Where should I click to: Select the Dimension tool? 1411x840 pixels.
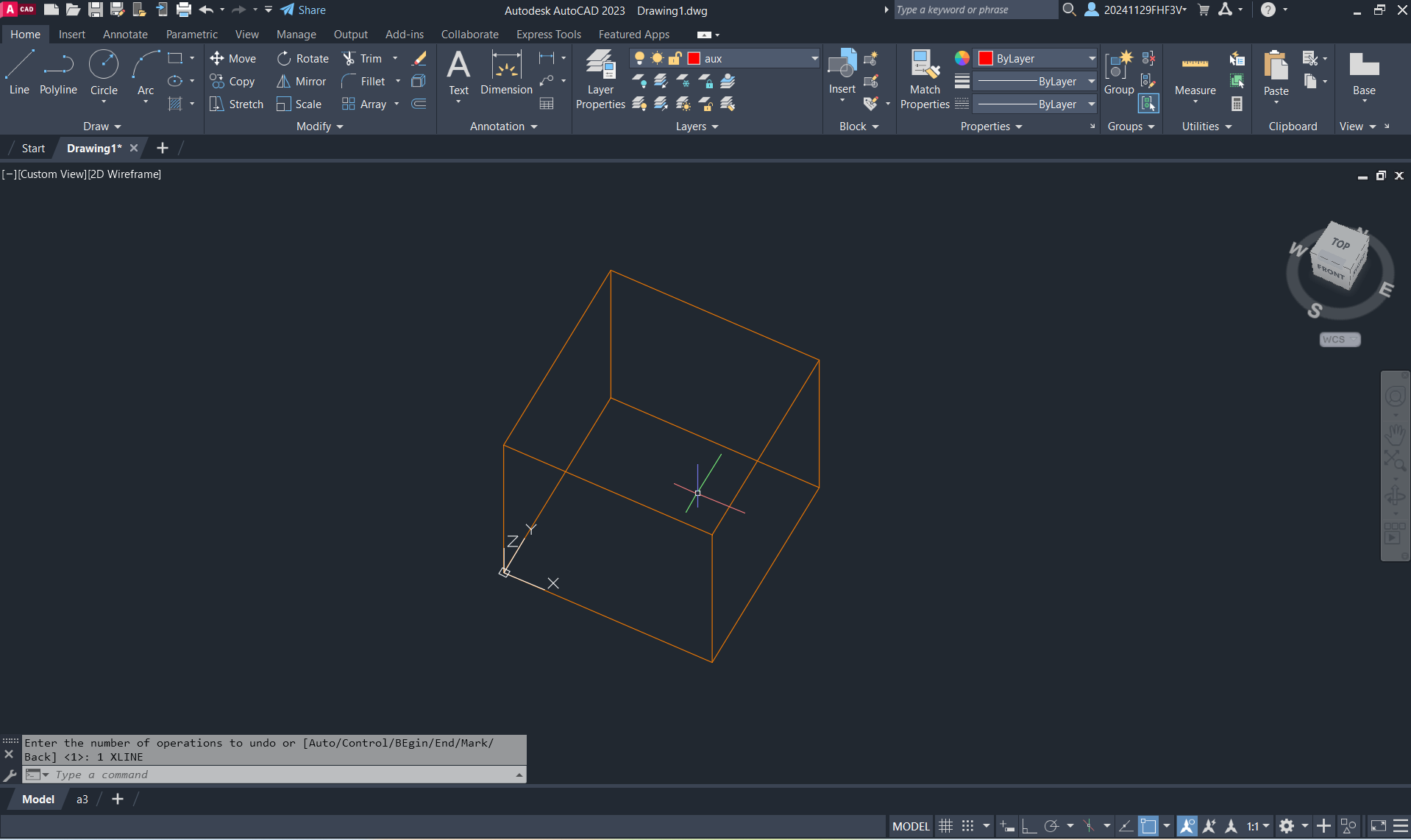506,72
